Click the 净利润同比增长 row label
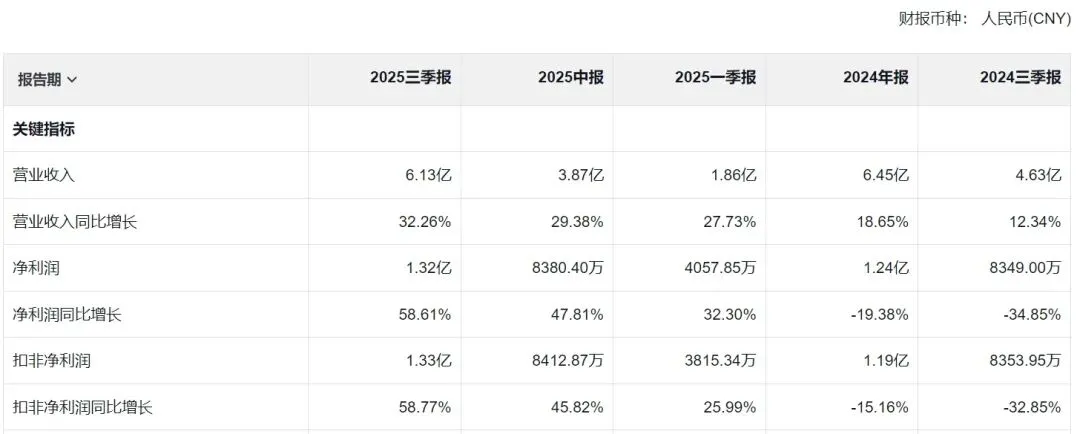Viewport: 1080px width, 434px height. pyautogui.click(x=67, y=315)
